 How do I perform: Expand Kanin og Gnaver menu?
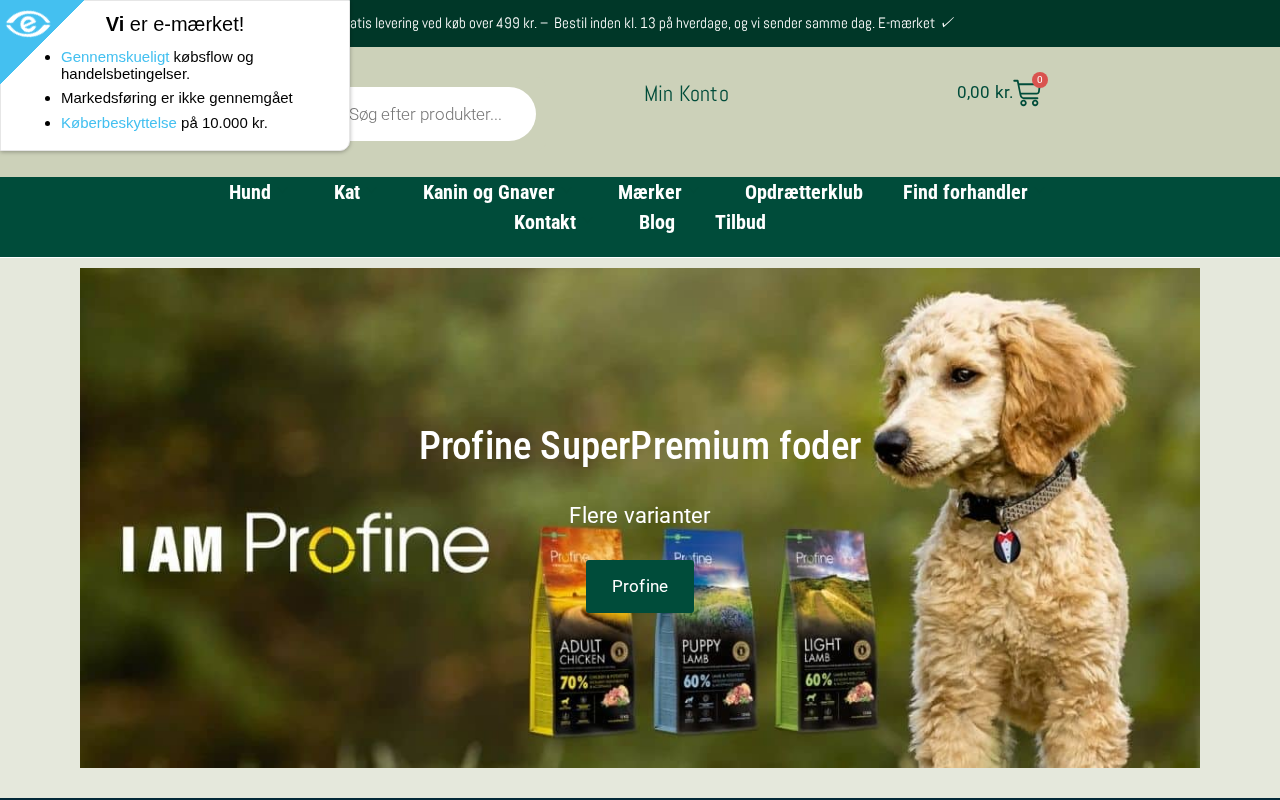click(x=489, y=192)
